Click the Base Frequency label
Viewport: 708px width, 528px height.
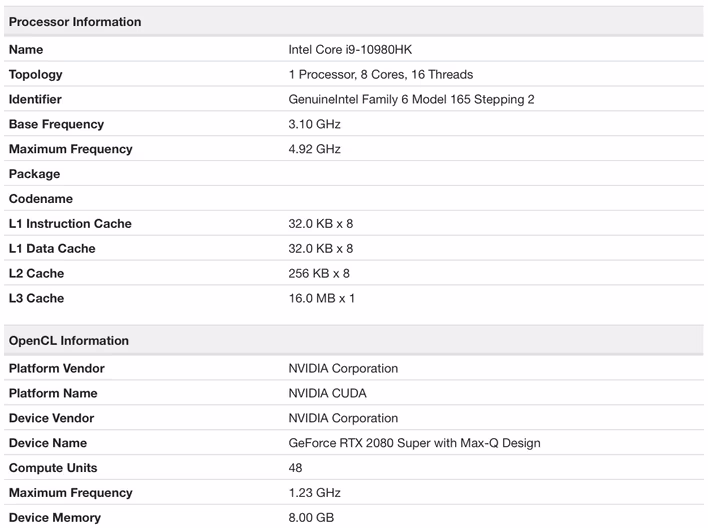click(x=56, y=124)
